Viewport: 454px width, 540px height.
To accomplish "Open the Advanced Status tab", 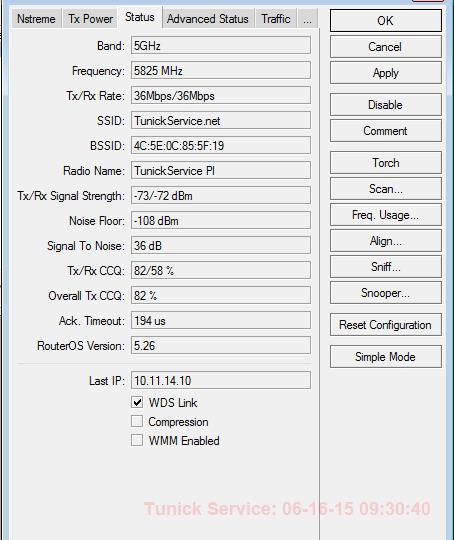I will tap(208, 19).
